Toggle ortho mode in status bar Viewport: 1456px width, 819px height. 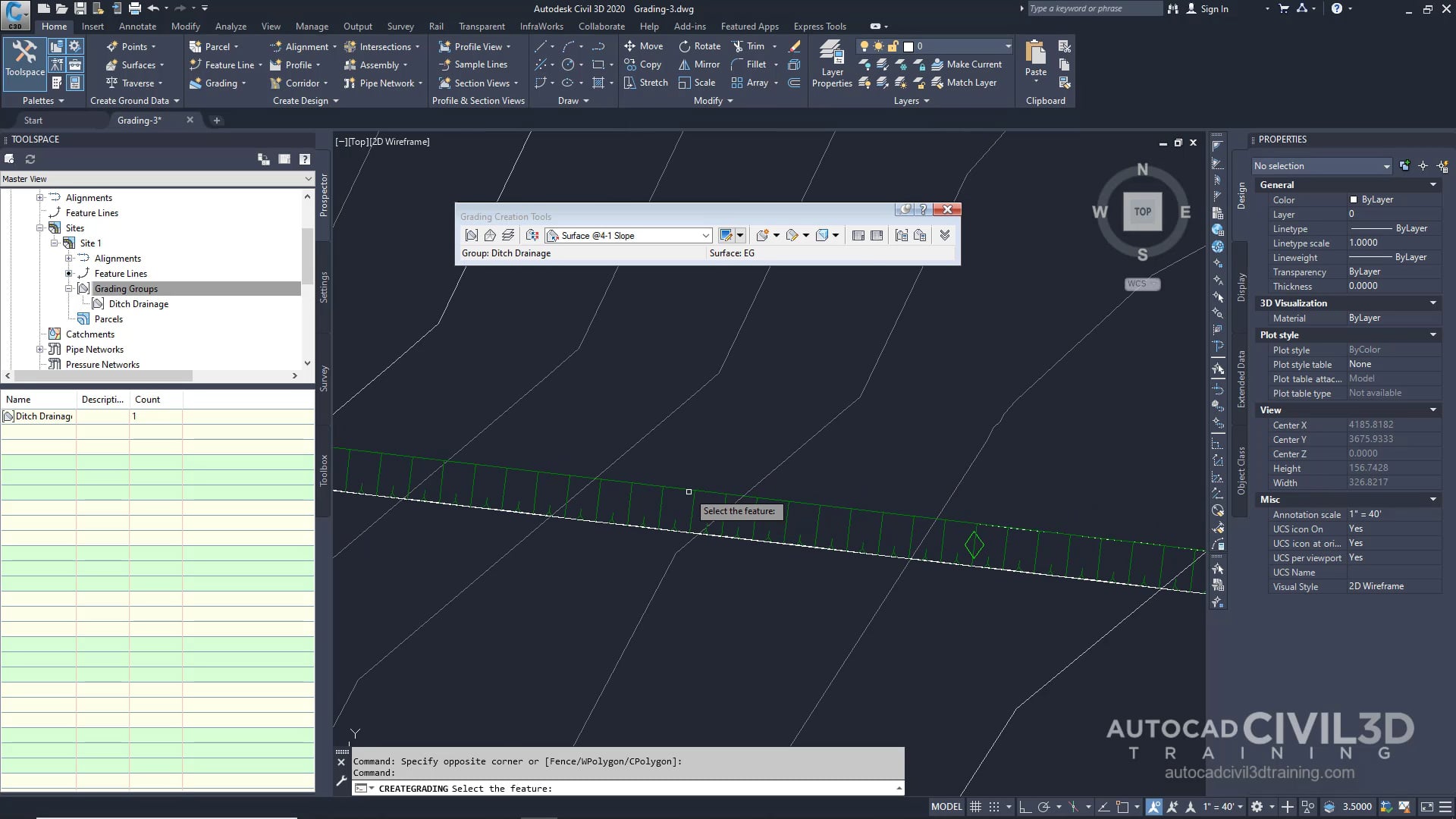tap(1025, 807)
